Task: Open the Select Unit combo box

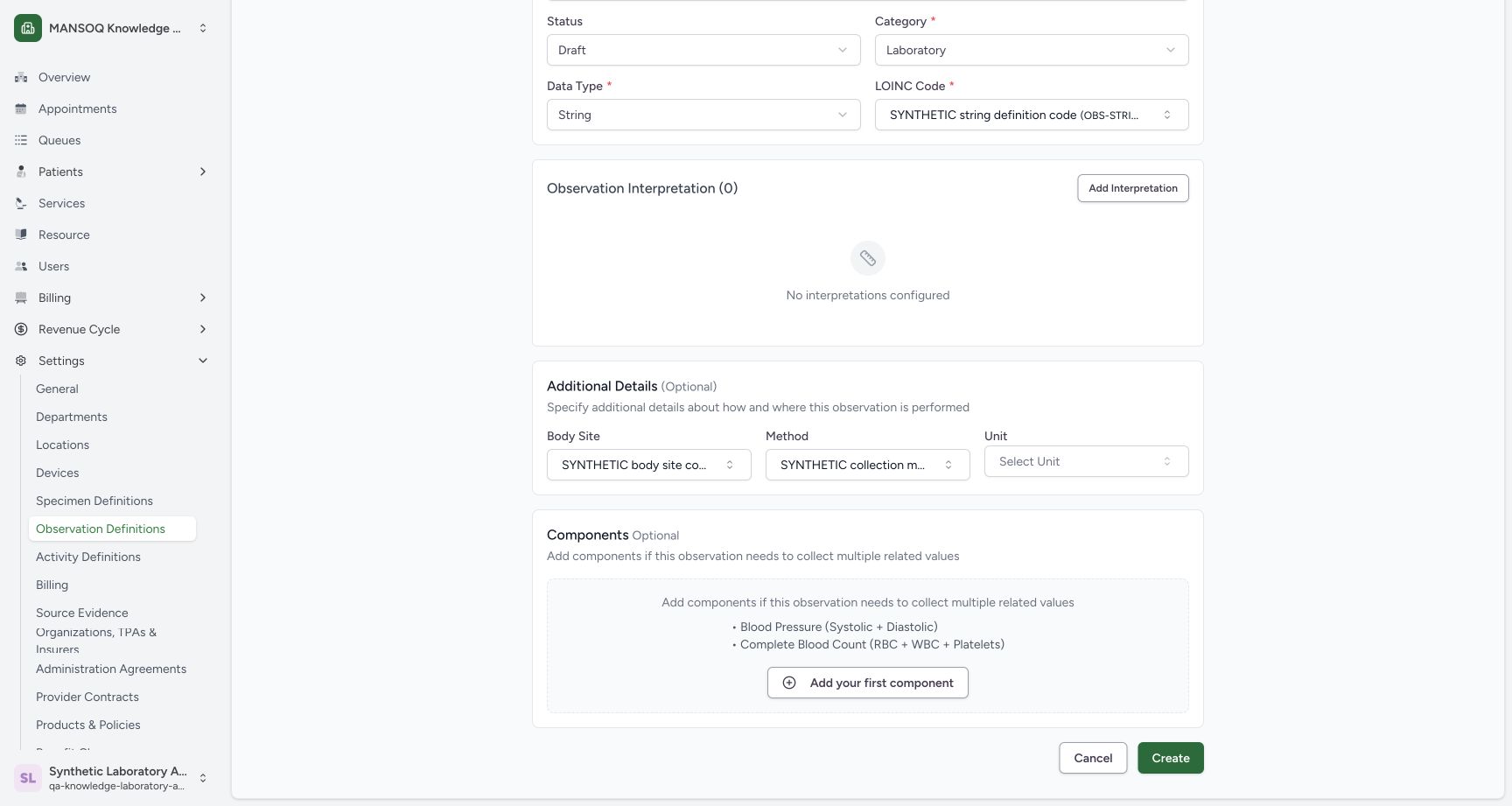Action: [x=1086, y=461]
